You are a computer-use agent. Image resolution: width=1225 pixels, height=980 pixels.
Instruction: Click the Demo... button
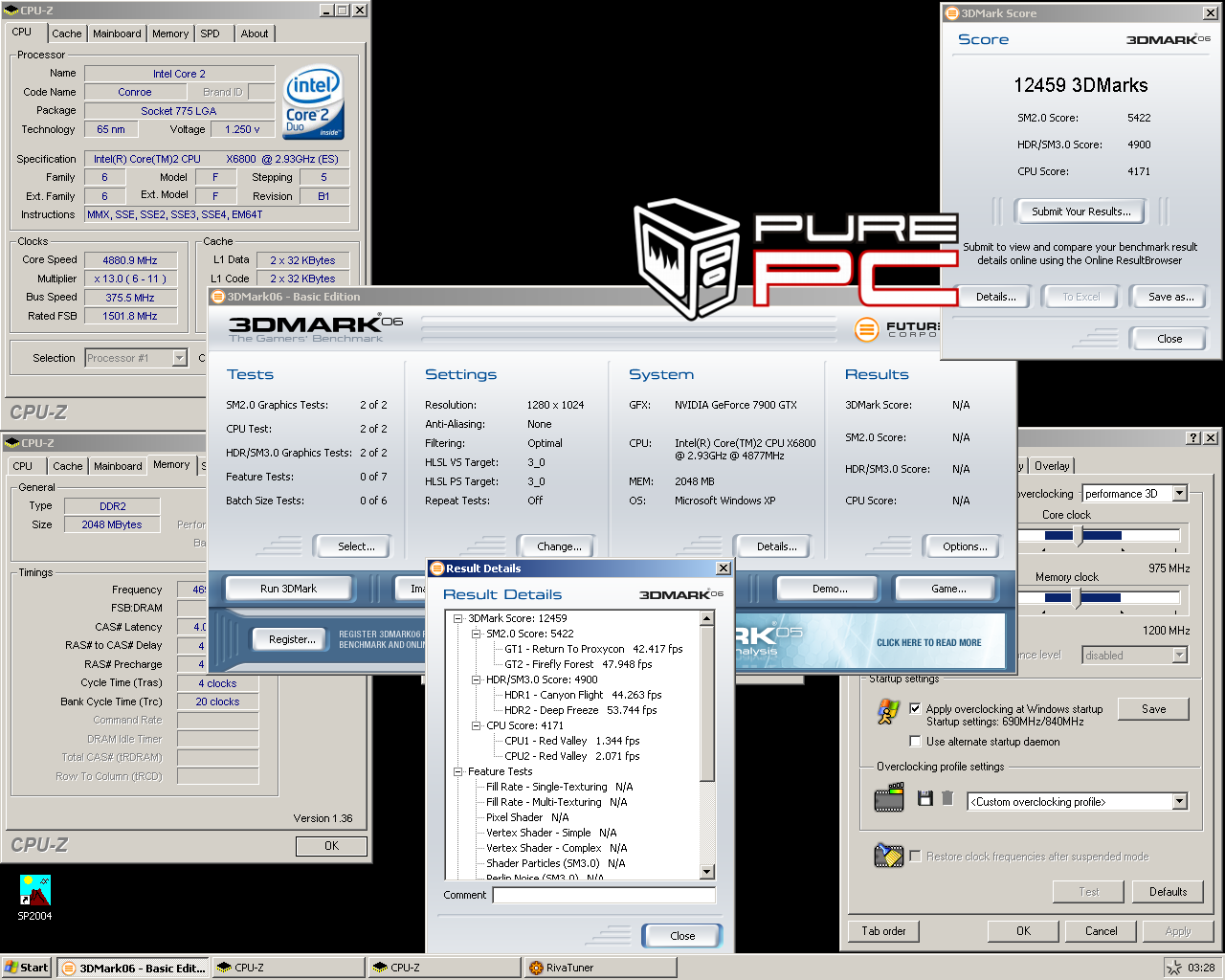(830, 589)
